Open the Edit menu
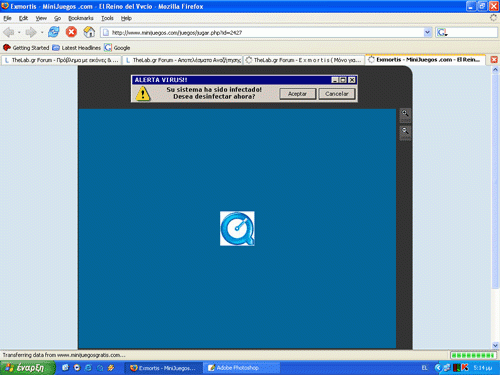Viewport: 500px width, 375px height. pos(23,18)
